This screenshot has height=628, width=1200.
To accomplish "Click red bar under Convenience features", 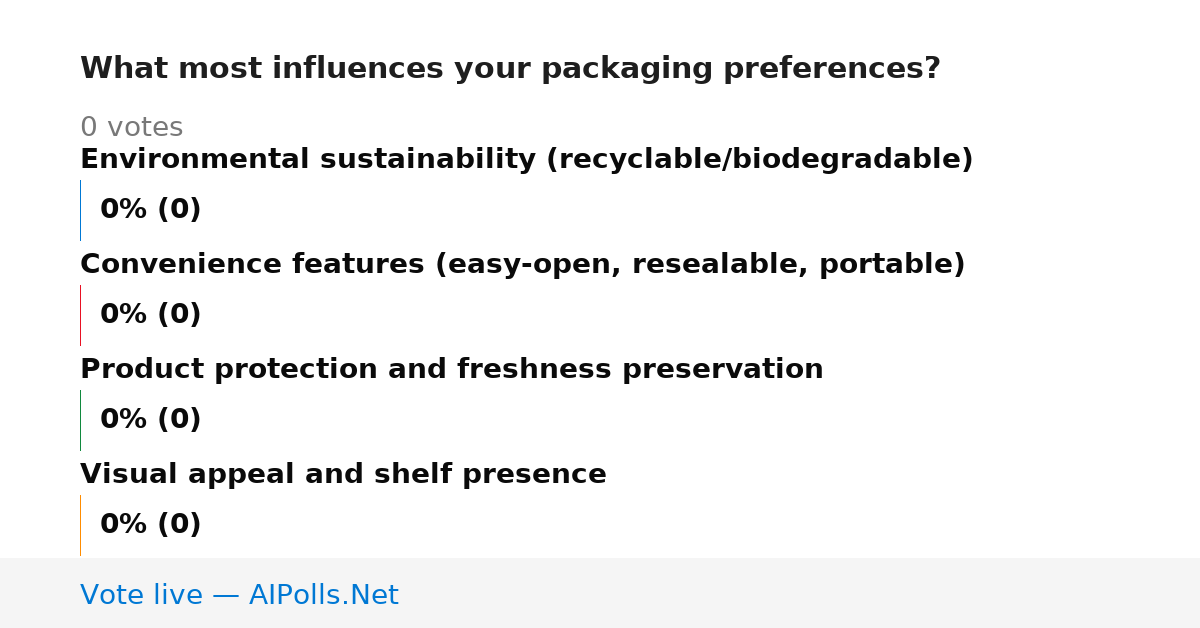I will pos(80,315).
